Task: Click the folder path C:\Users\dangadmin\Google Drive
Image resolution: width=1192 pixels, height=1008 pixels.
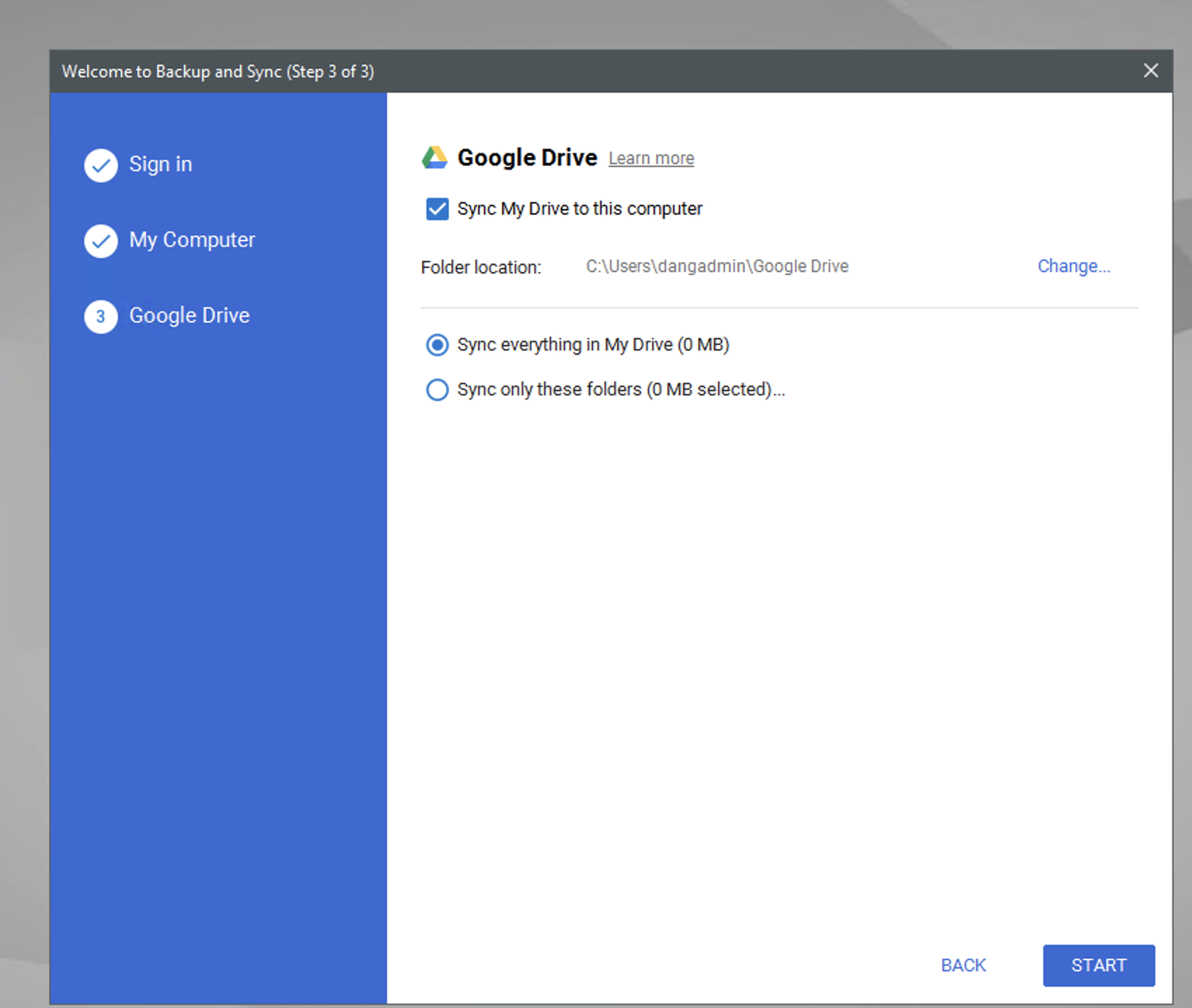Action: (717, 266)
